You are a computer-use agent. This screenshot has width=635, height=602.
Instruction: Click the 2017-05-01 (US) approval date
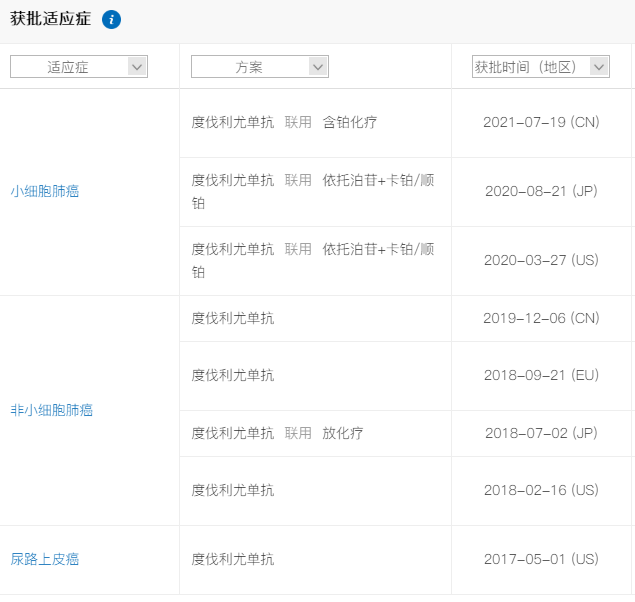pos(541,559)
